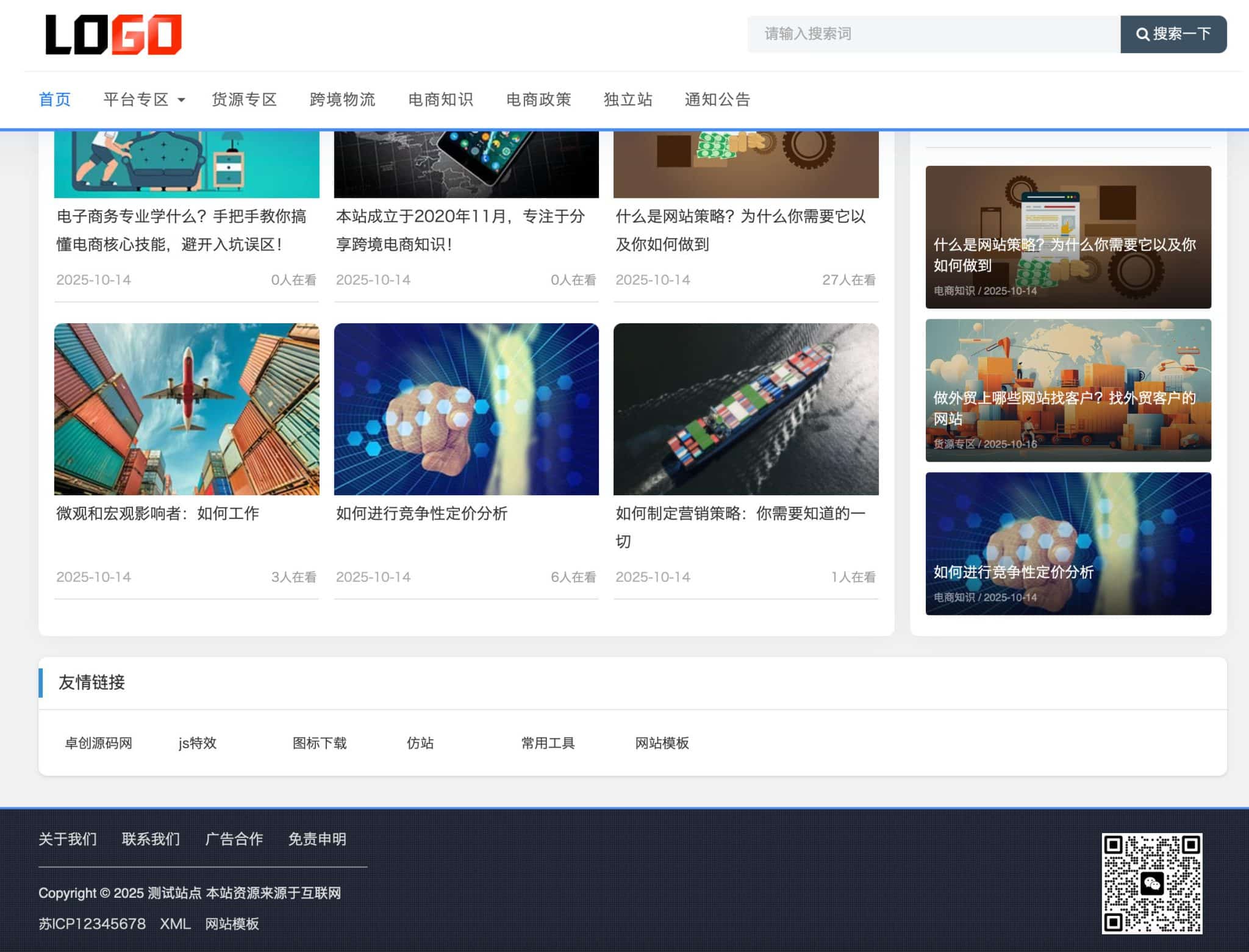The height and width of the screenshot is (952, 1249).
Task: Visit the 仿站 friend link
Action: [x=420, y=743]
